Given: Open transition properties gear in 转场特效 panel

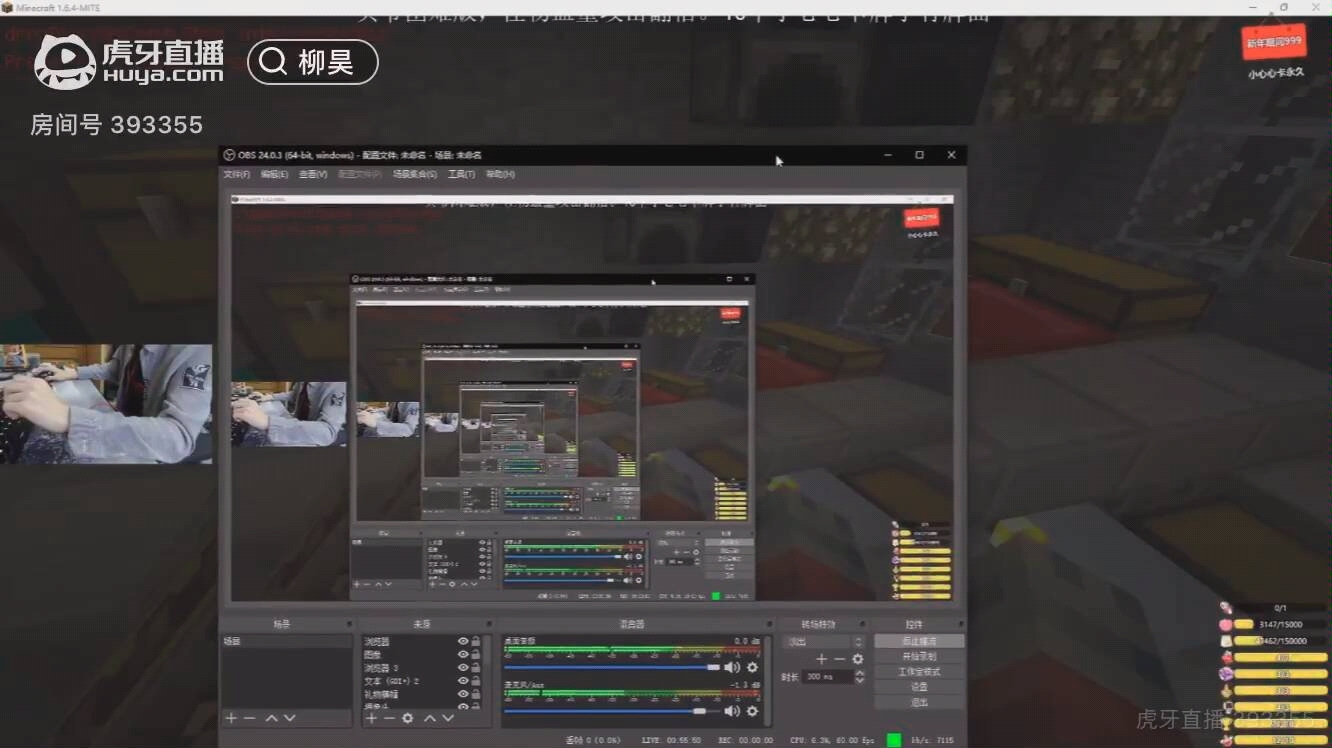Looking at the screenshot, I should point(857,658).
